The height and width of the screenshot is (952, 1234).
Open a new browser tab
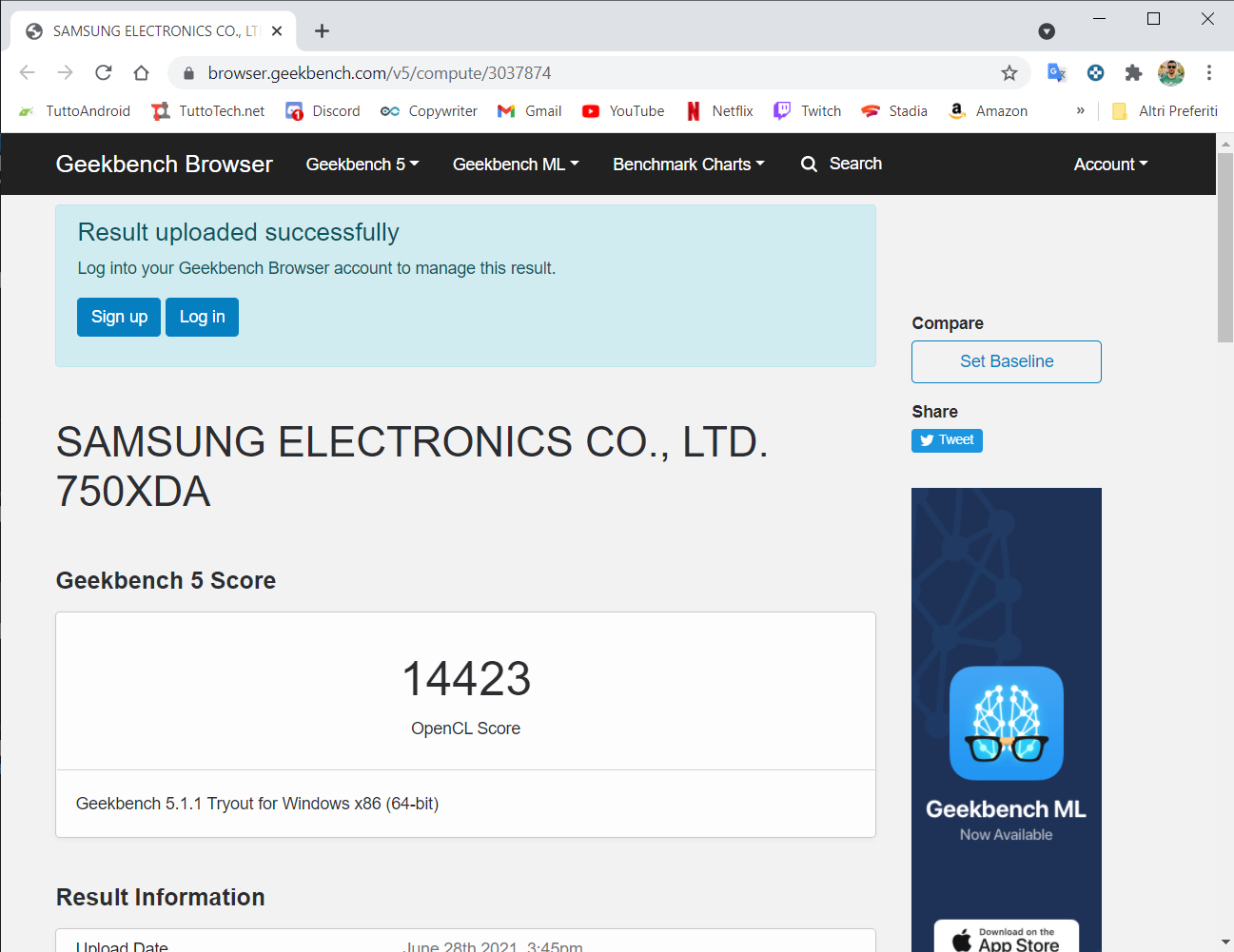[x=323, y=31]
